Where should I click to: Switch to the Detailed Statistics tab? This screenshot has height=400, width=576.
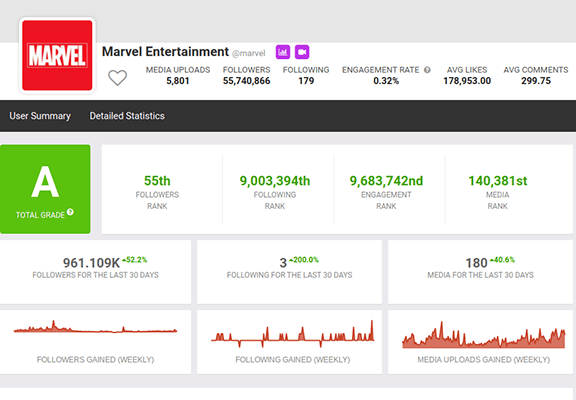(x=127, y=116)
